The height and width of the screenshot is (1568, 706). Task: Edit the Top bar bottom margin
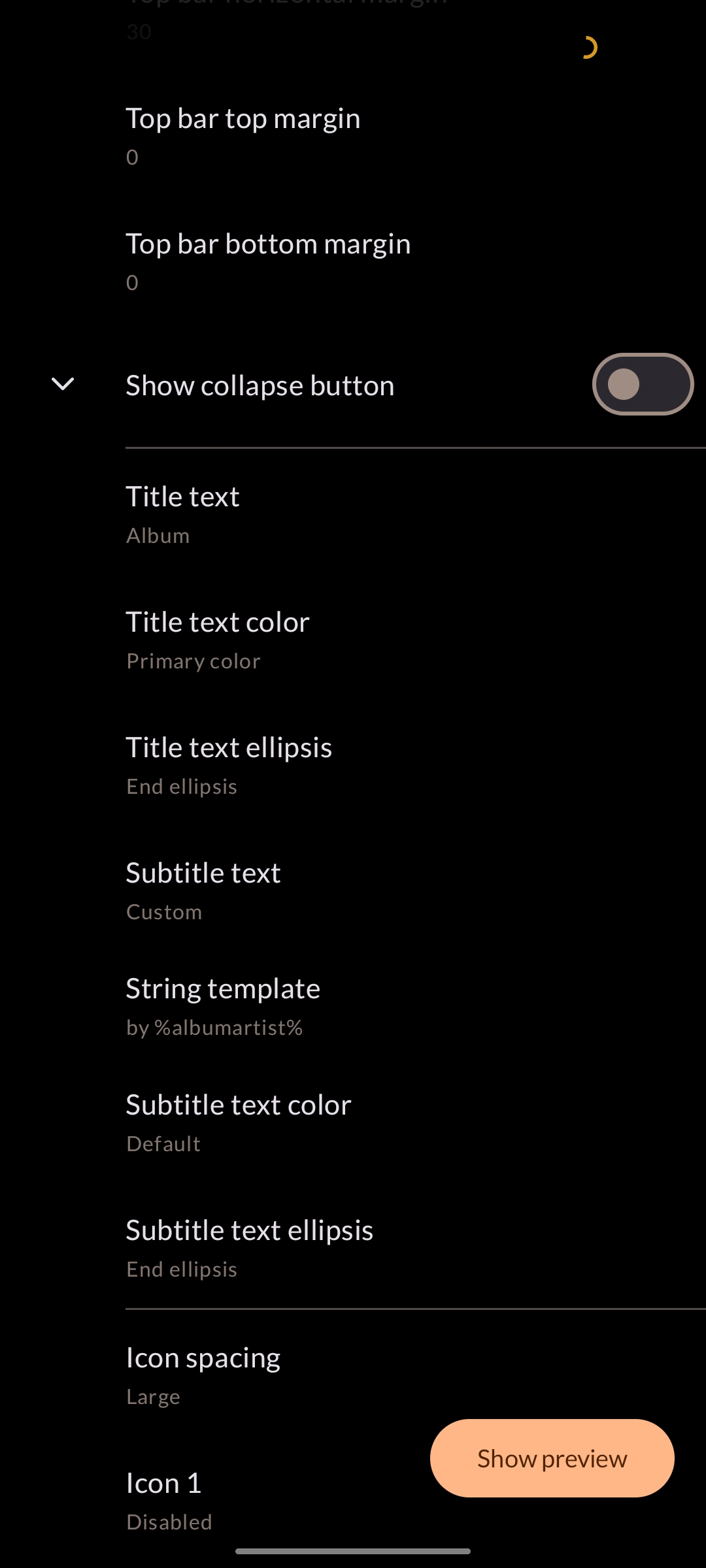click(353, 262)
